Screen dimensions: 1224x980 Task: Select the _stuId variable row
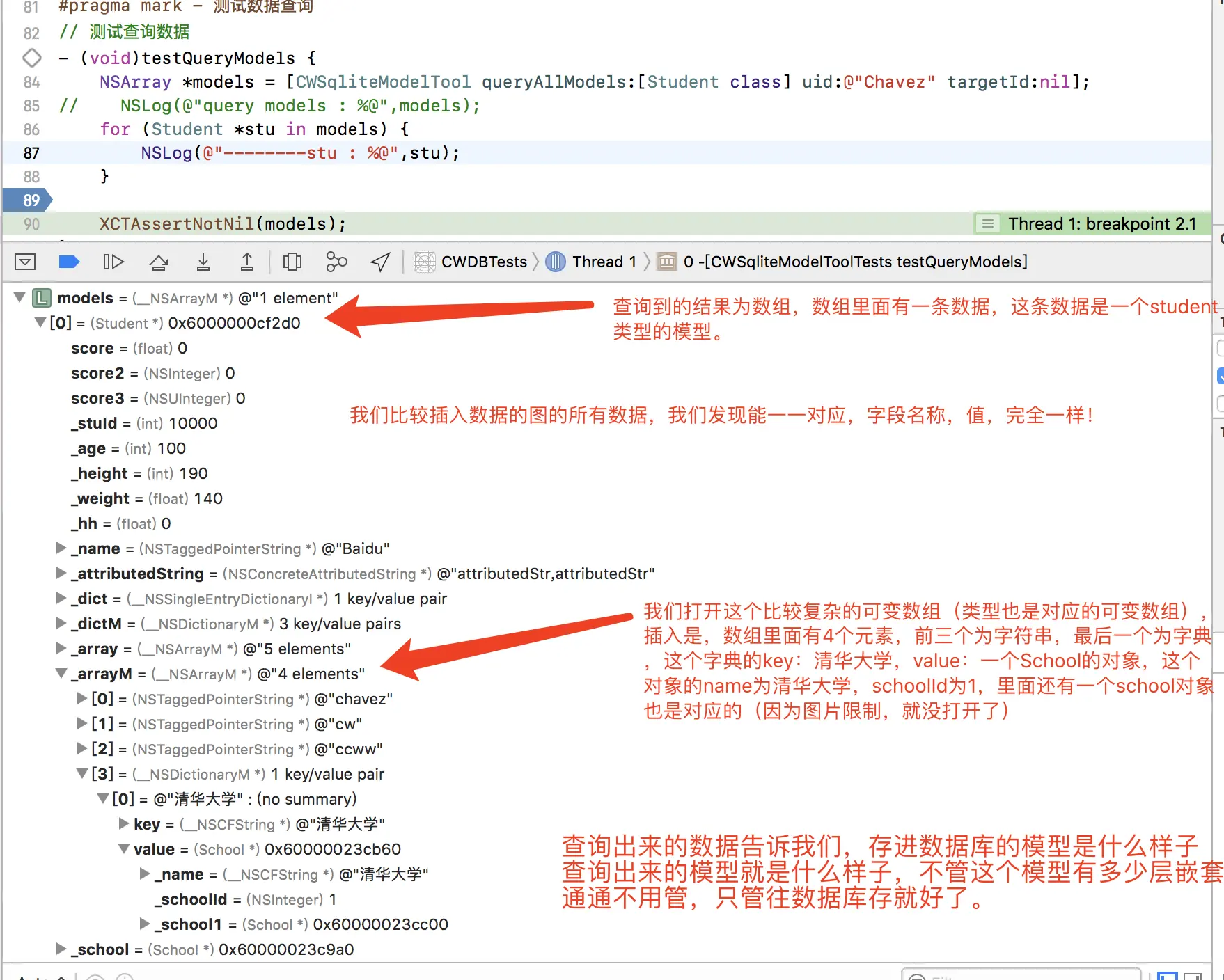pos(144,423)
